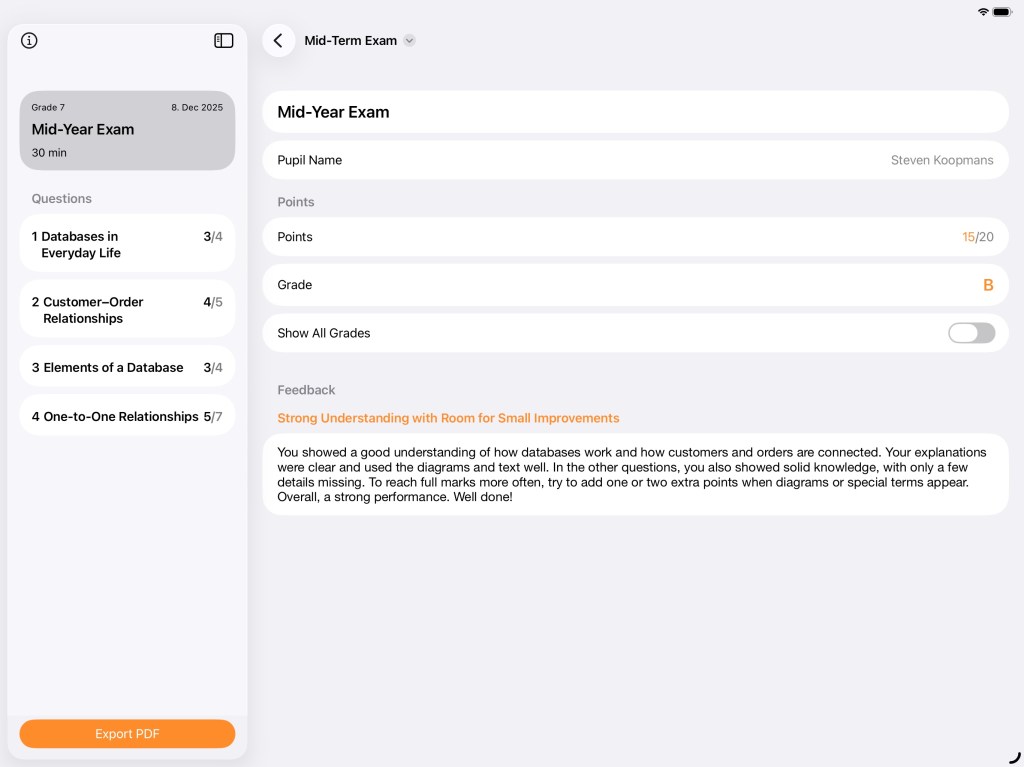Screen dimensions: 1024x767
Task: Go back using the chevron button
Action: click(278, 41)
